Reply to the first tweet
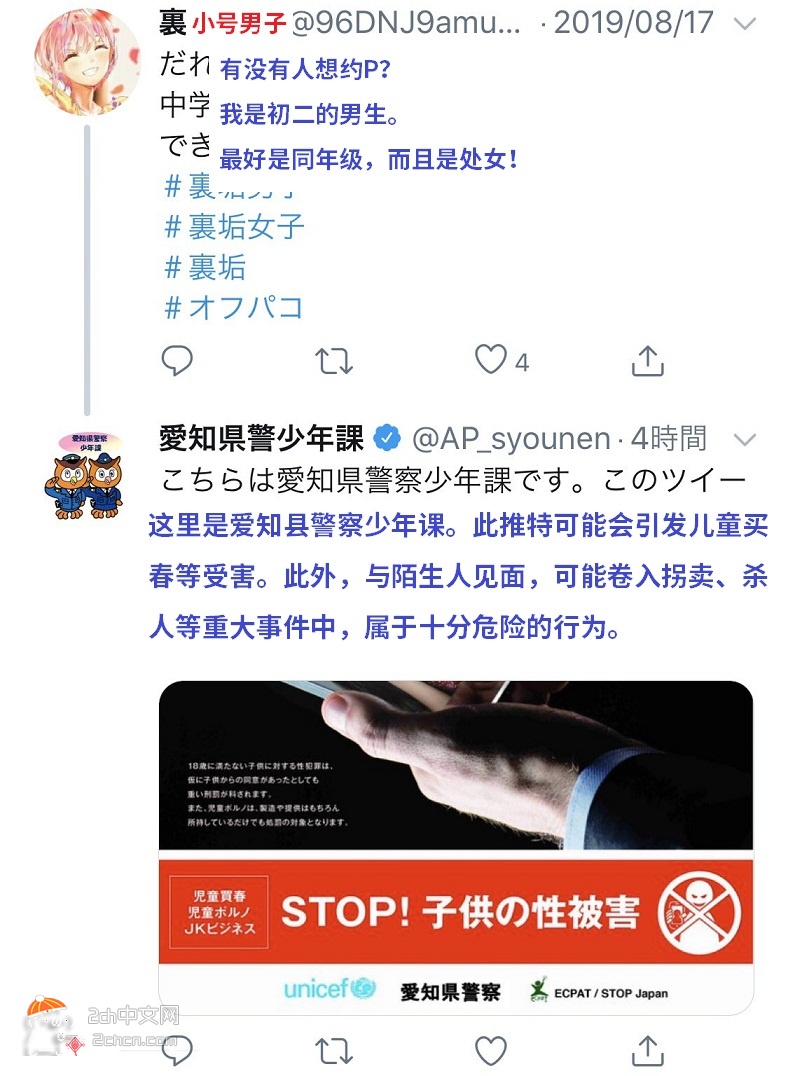This screenshot has width=788, height=1076. click(x=176, y=360)
